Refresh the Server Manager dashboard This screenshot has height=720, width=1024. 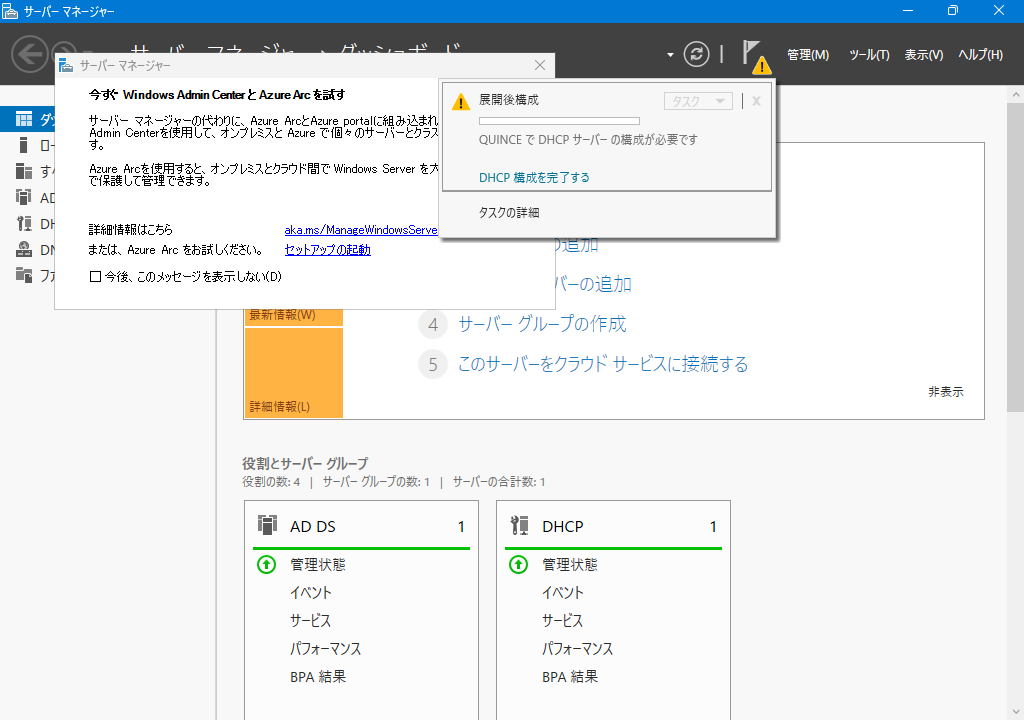[696, 54]
